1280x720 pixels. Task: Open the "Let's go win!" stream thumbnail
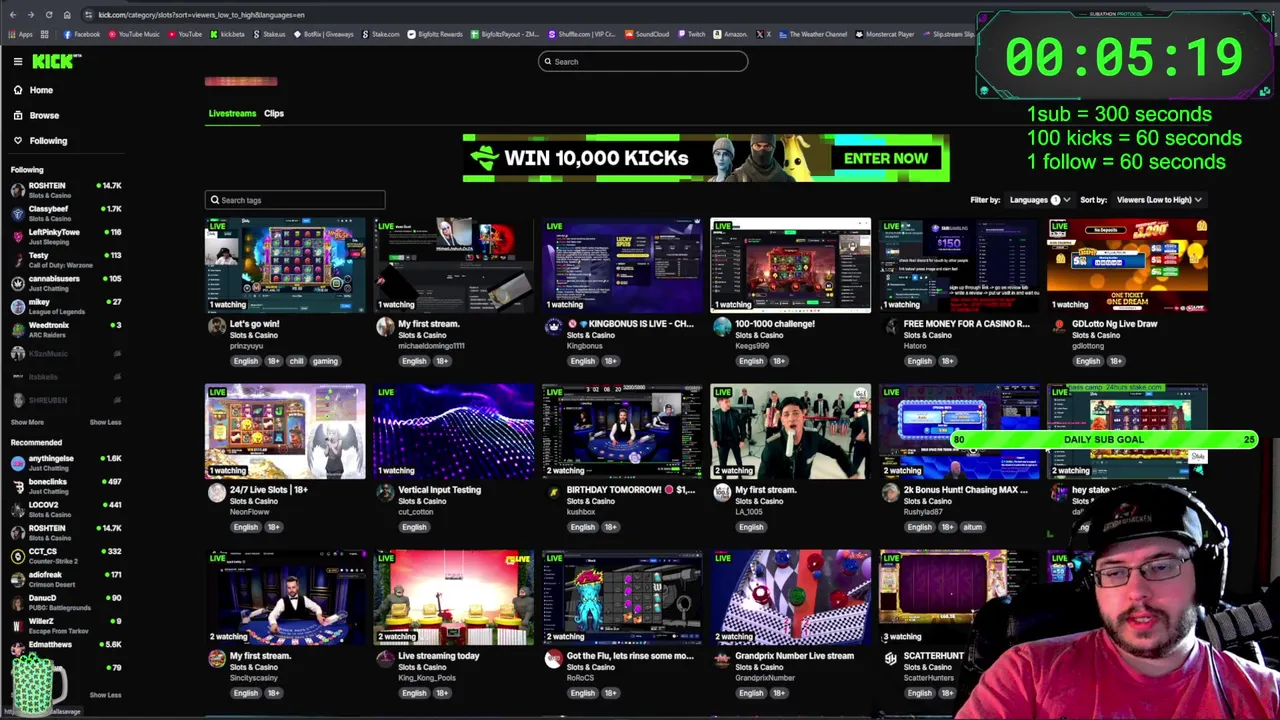coord(285,265)
